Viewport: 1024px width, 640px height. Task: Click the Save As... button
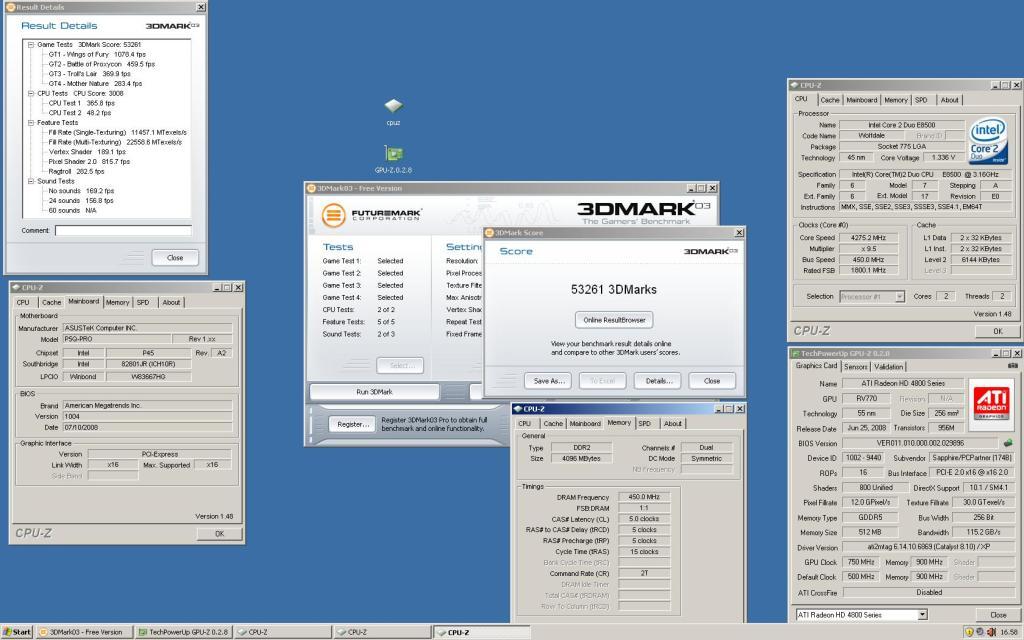coord(548,381)
